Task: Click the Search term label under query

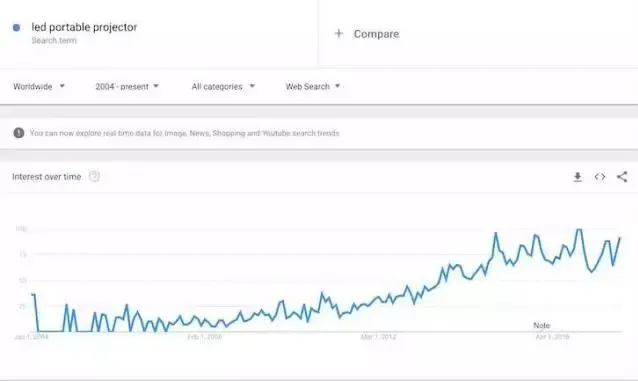Action: [x=54, y=40]
